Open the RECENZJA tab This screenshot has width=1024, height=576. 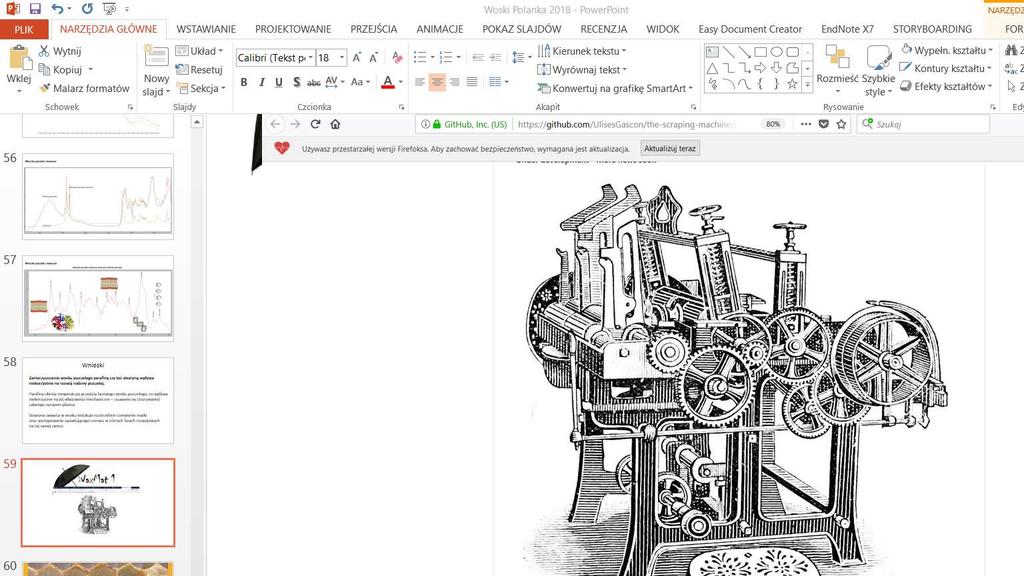(604, 29)
